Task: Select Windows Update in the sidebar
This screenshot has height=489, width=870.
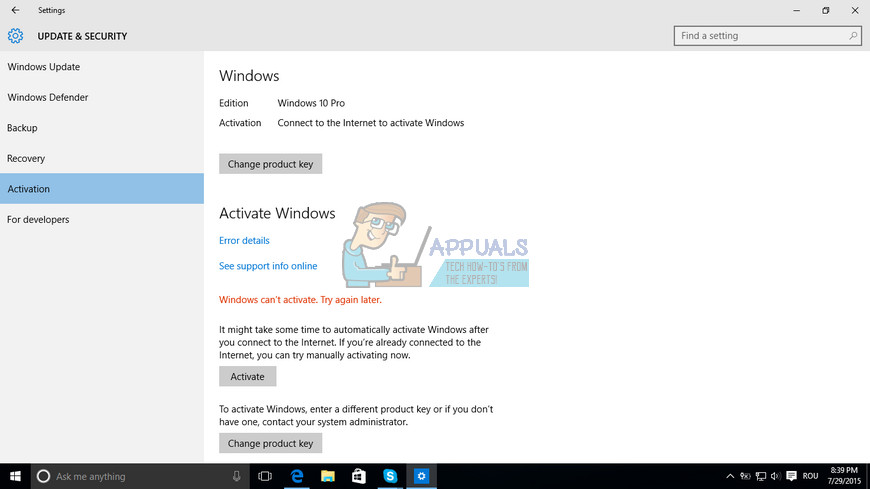Action: (102, 67)
